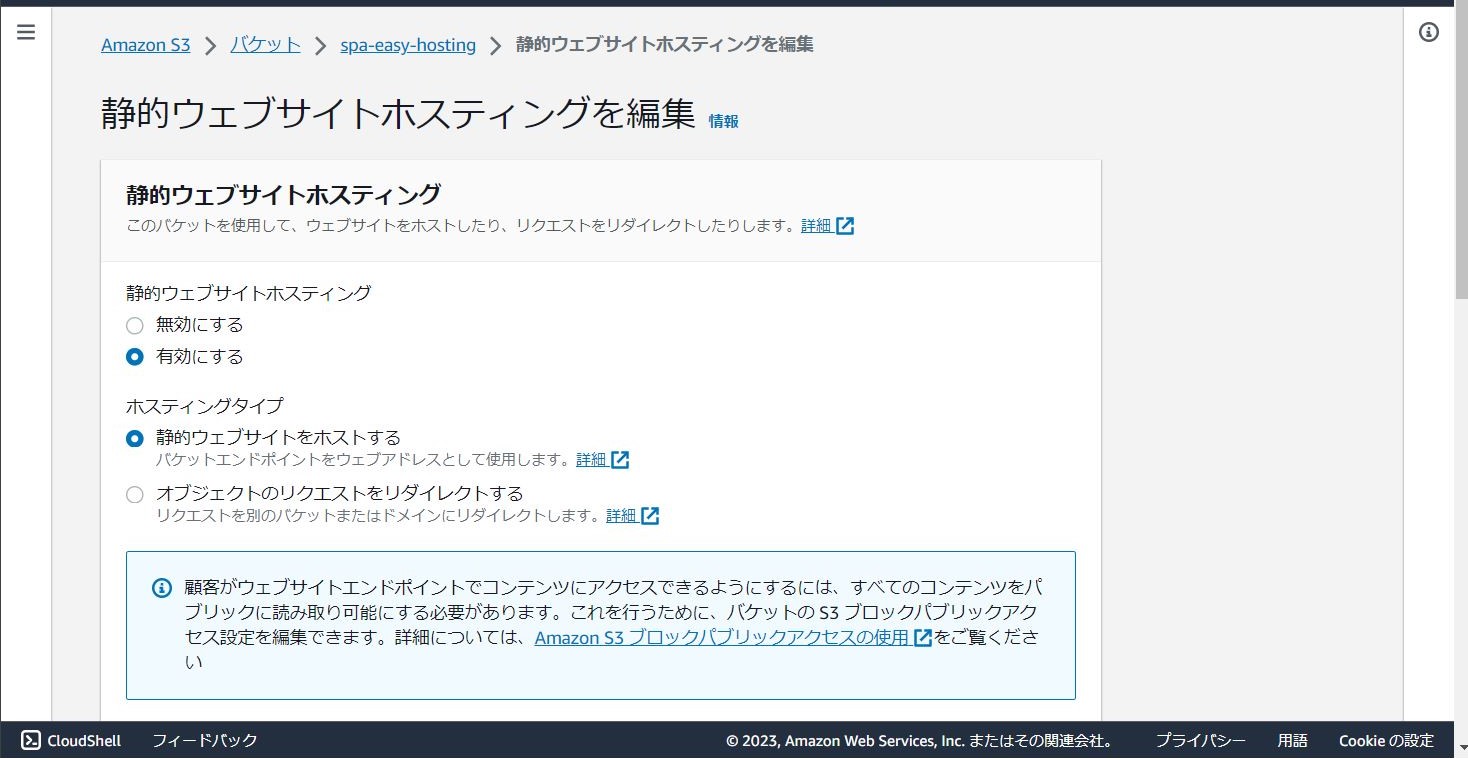Open フィードバック in footer

[205, 741]
